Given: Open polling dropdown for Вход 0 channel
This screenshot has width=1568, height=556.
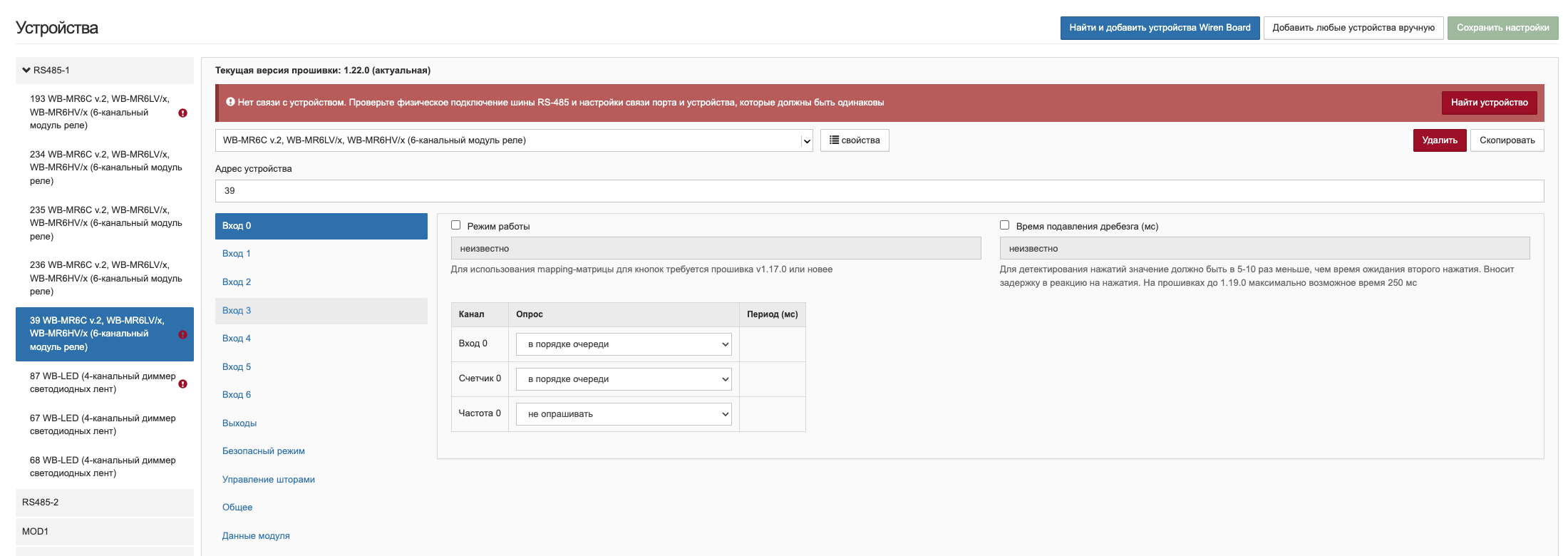Looking at the screenshot, I should 624,344.
